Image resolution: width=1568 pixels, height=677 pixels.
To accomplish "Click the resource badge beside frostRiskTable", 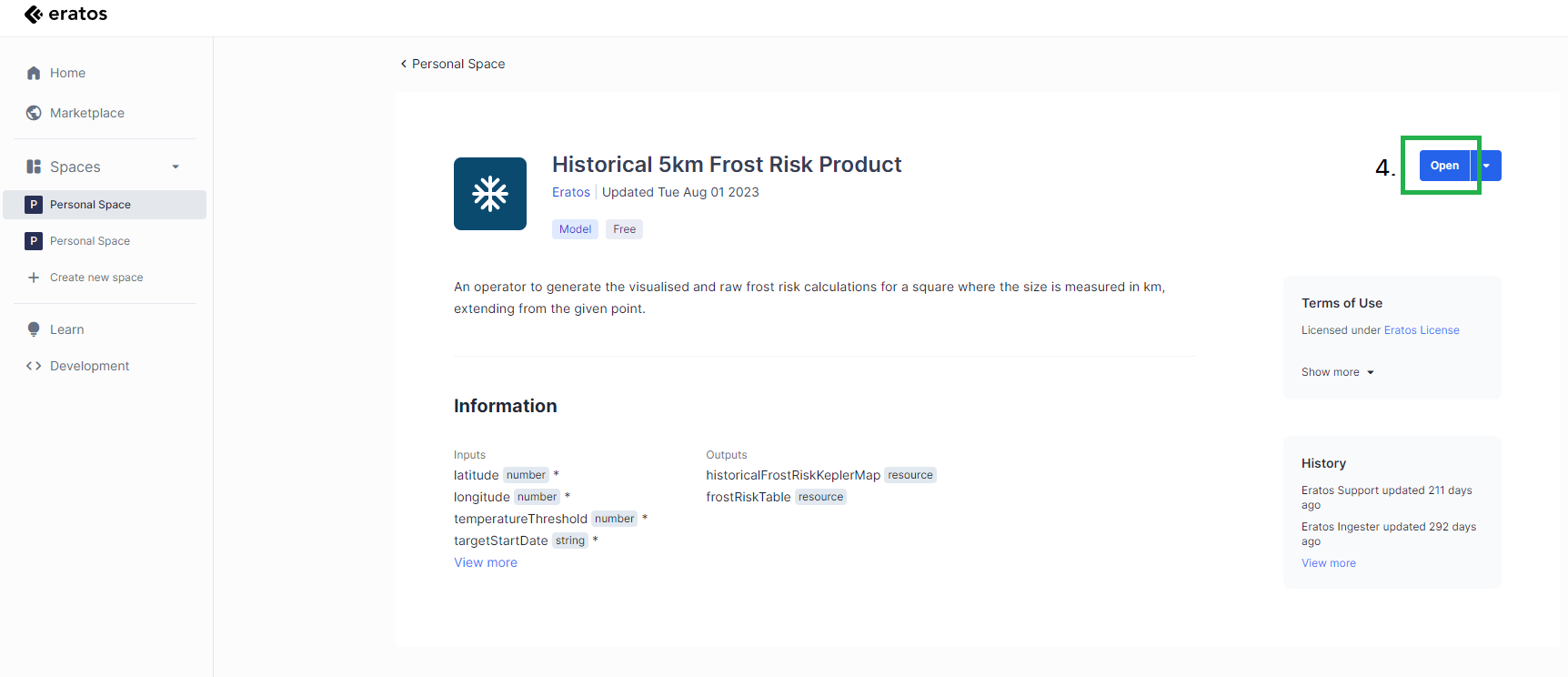I will 820,497.
